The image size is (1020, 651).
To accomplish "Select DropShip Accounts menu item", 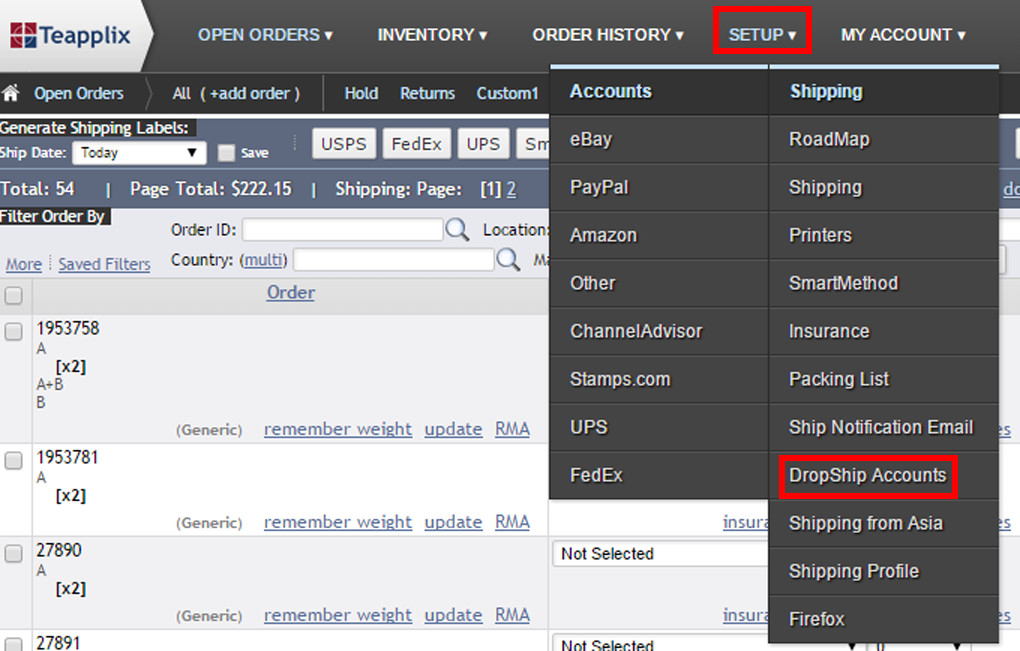I will (884, 475).
